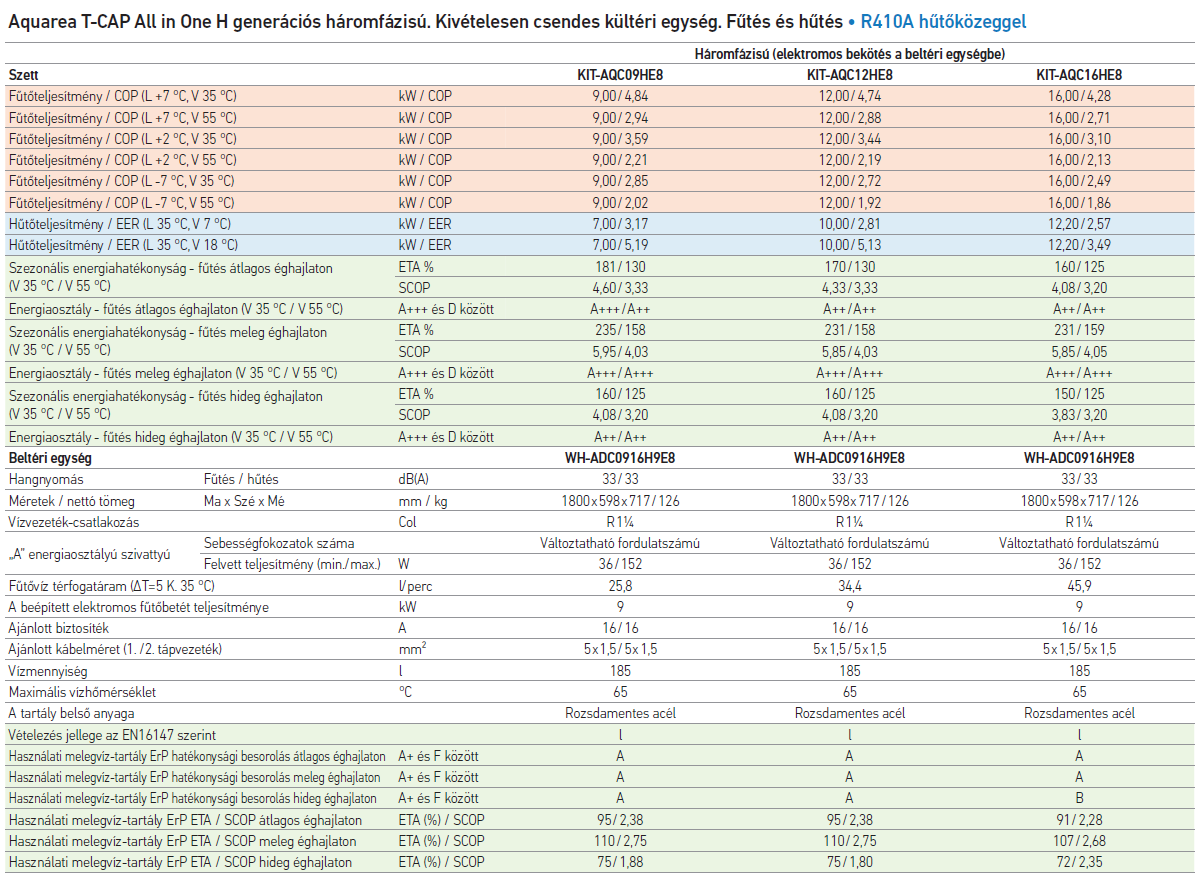Click the KIT-AQC12HE8 column header

[849, 75]
